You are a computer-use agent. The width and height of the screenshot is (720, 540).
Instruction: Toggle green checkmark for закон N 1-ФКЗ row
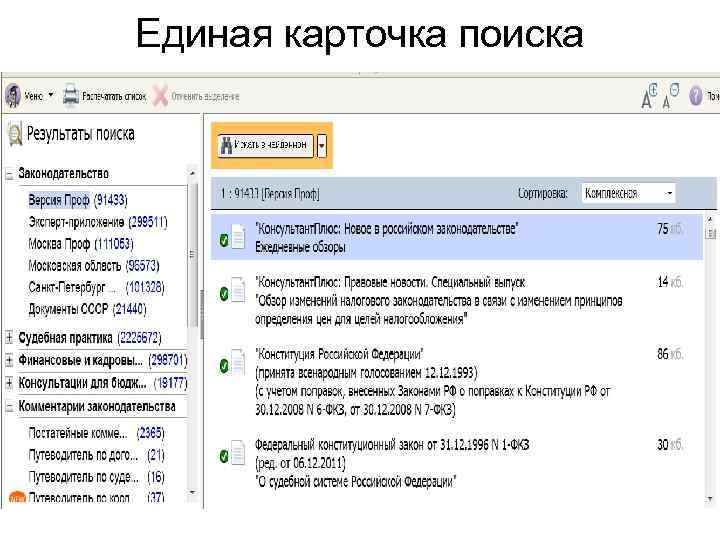click(224, 456)
